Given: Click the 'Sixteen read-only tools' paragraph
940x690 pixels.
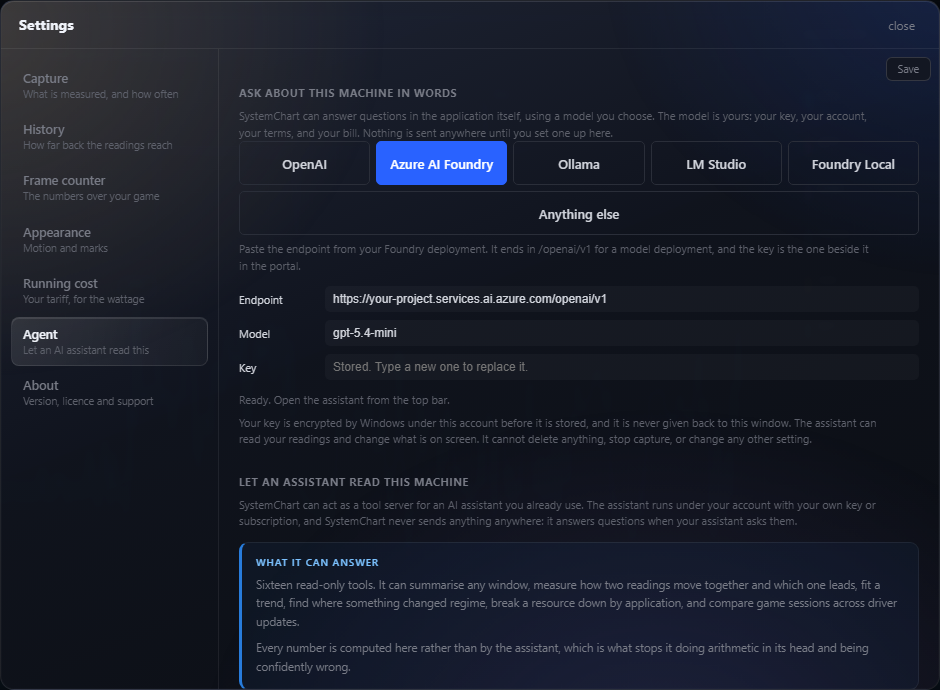Looking at the screenshot, I should (x=576, y=603).
